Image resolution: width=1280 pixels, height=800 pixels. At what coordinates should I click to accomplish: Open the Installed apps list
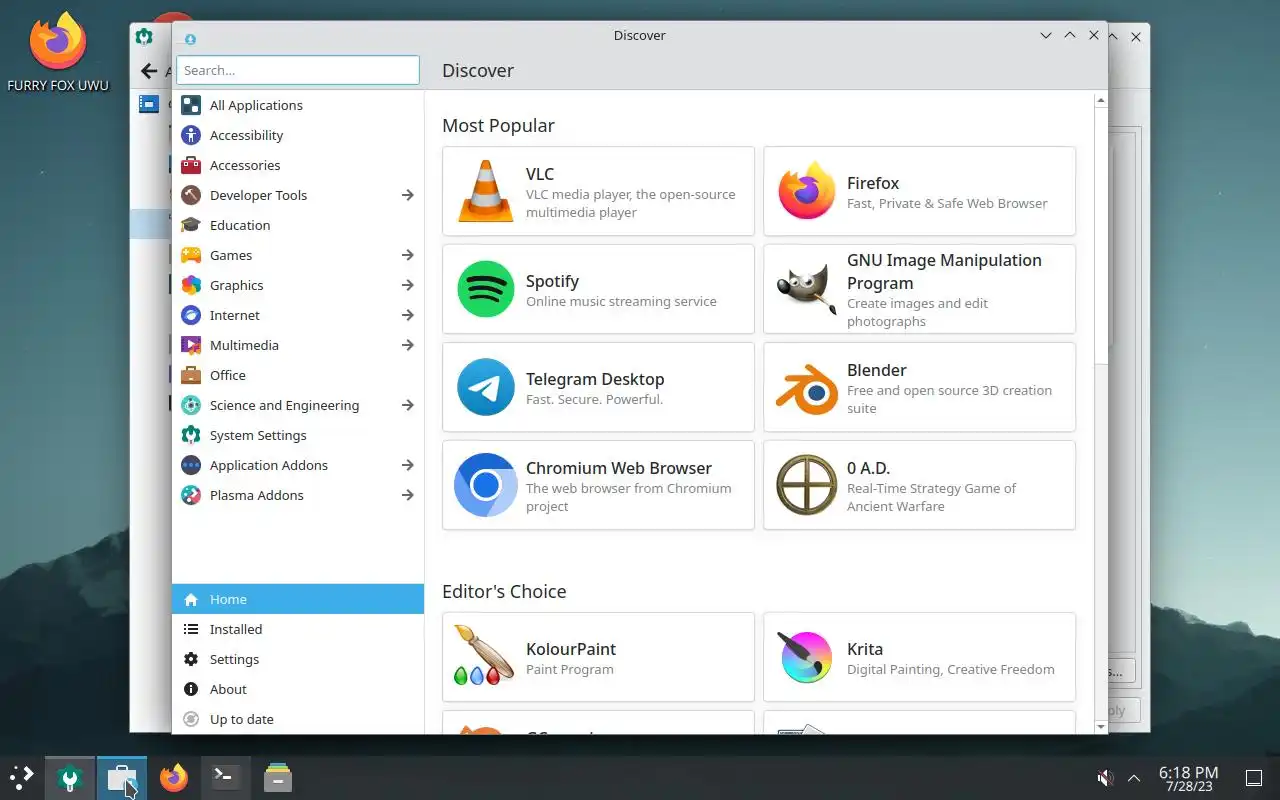click(298, 629)
